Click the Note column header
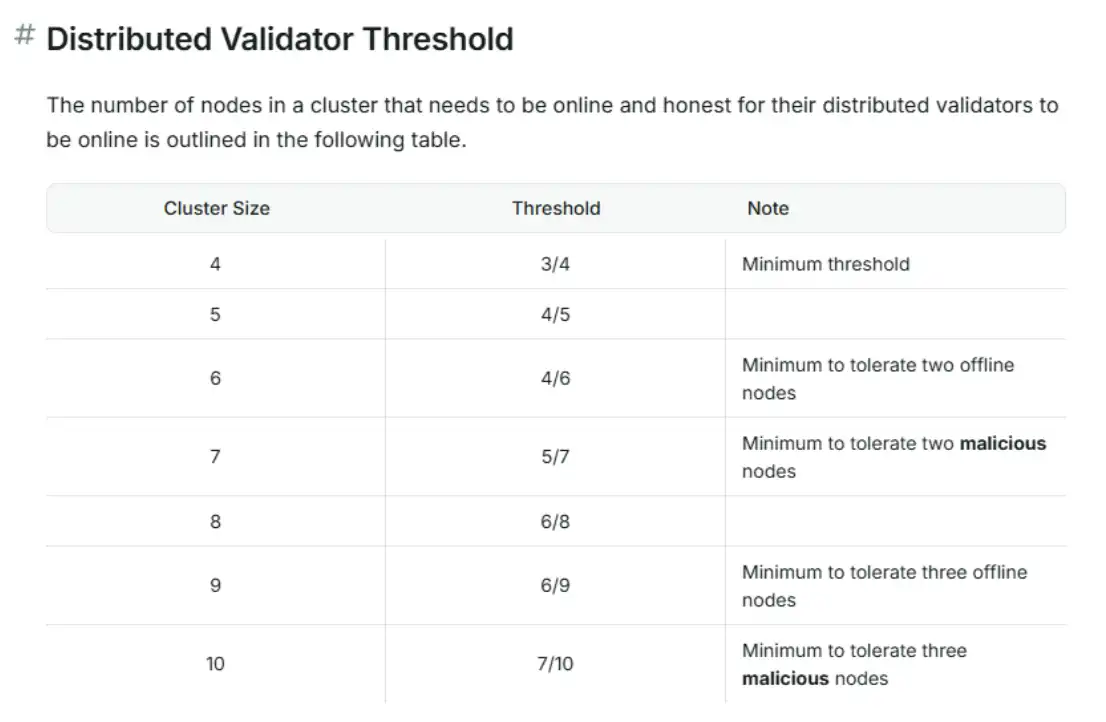Viewport: 1106px width, 722px height. [x=768, y=208]
